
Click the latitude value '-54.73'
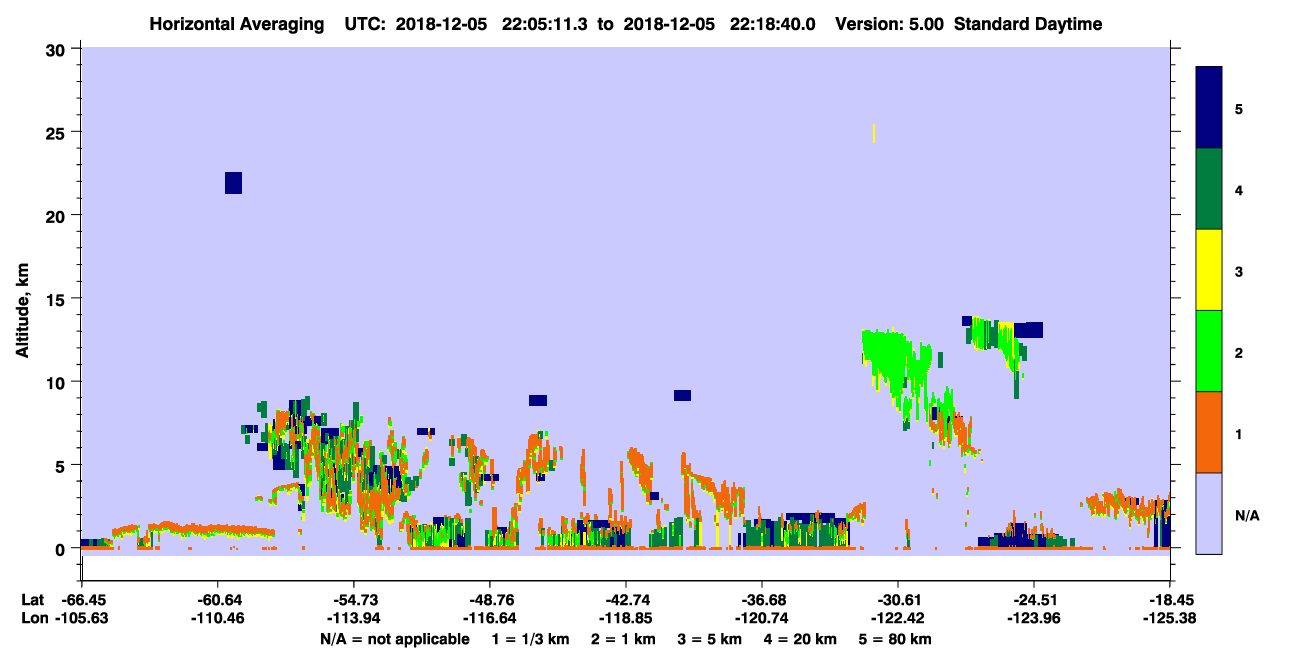(x=355, y=600)
